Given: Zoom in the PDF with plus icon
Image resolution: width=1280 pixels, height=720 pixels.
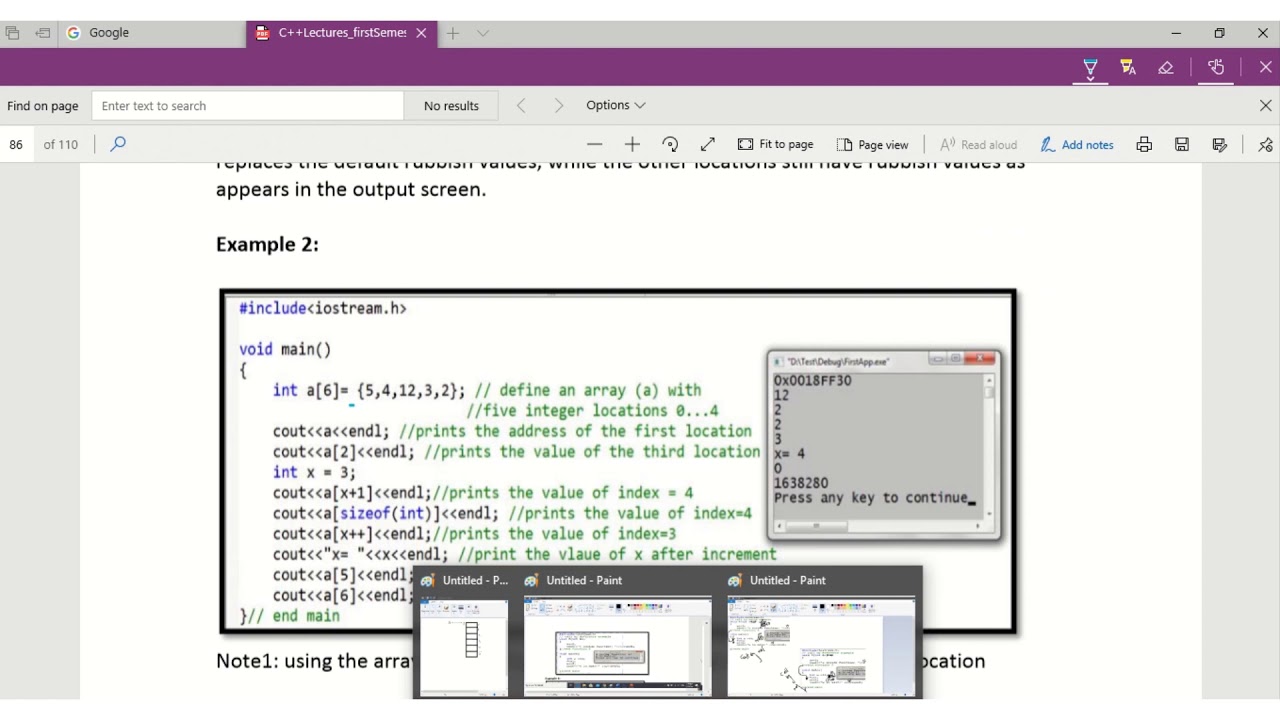Looking at the screenshot, I should pyautogui.click(x=632, y=144).
